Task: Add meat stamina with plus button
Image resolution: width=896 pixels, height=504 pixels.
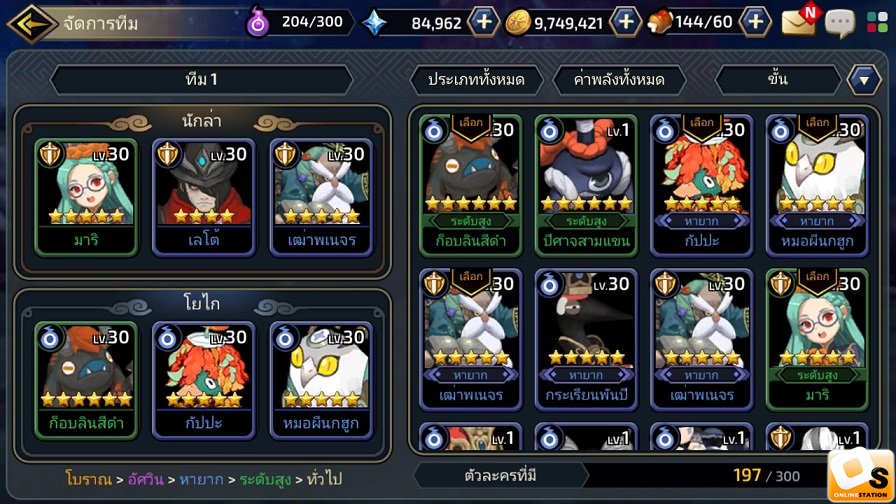Action: pyautogui.click(x=755, y=22)
